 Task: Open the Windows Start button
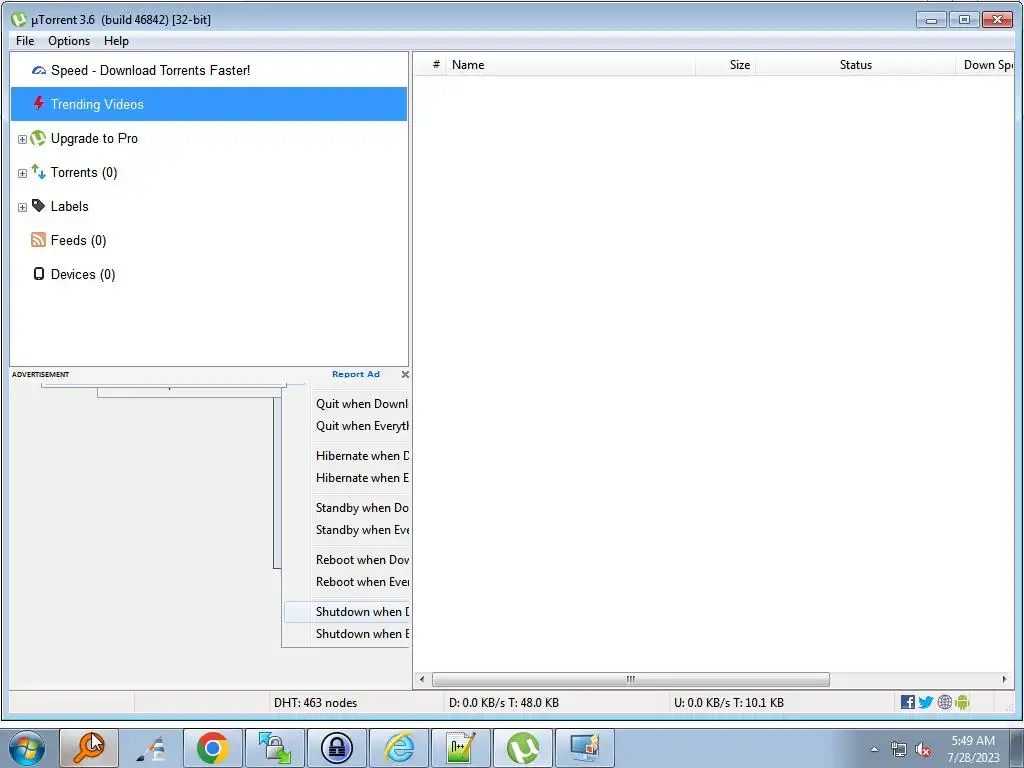pyautogui.click(x=27, y=748)
